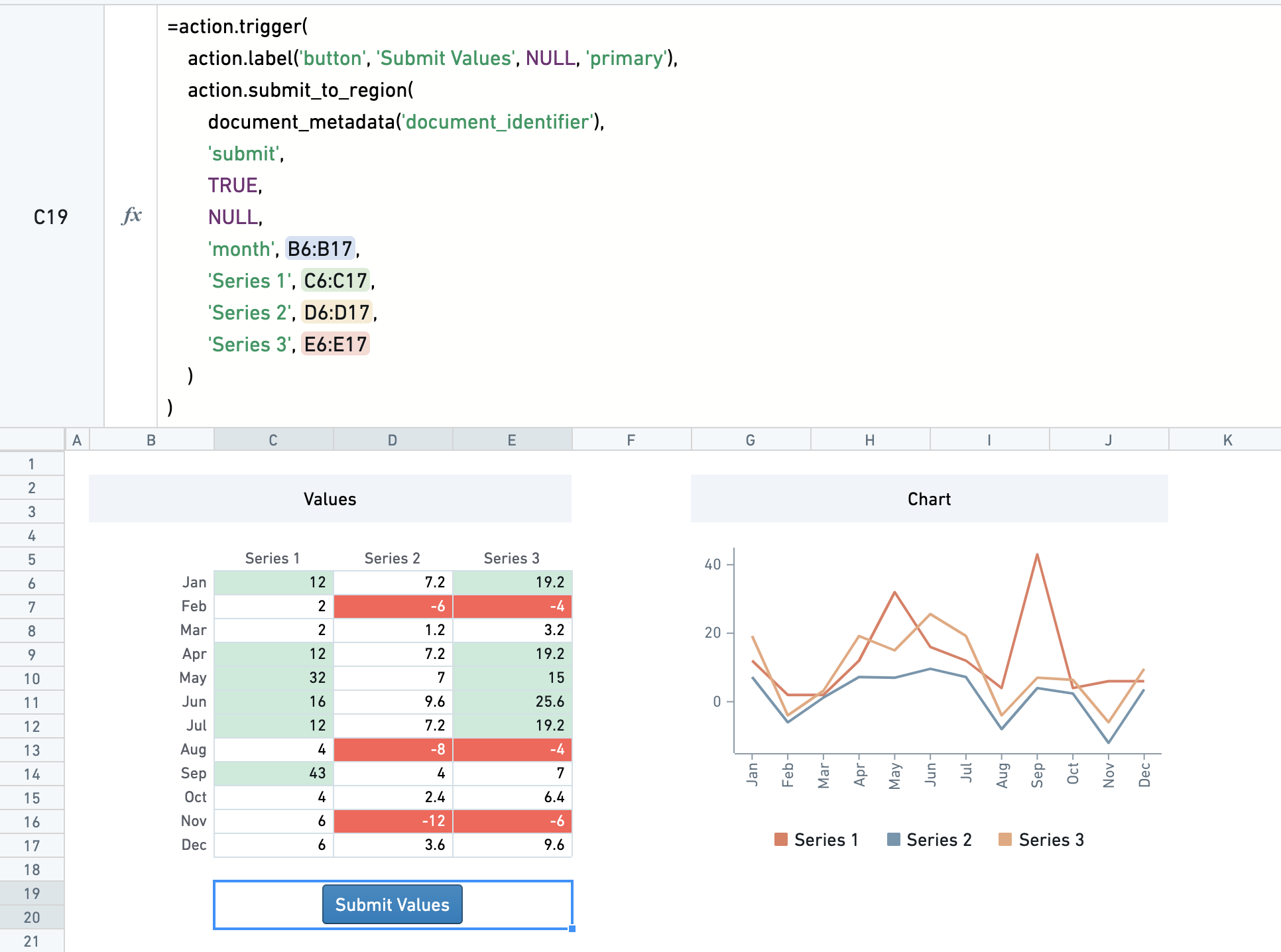Select column E header
1281x952 pixels.
click(512, 440)
